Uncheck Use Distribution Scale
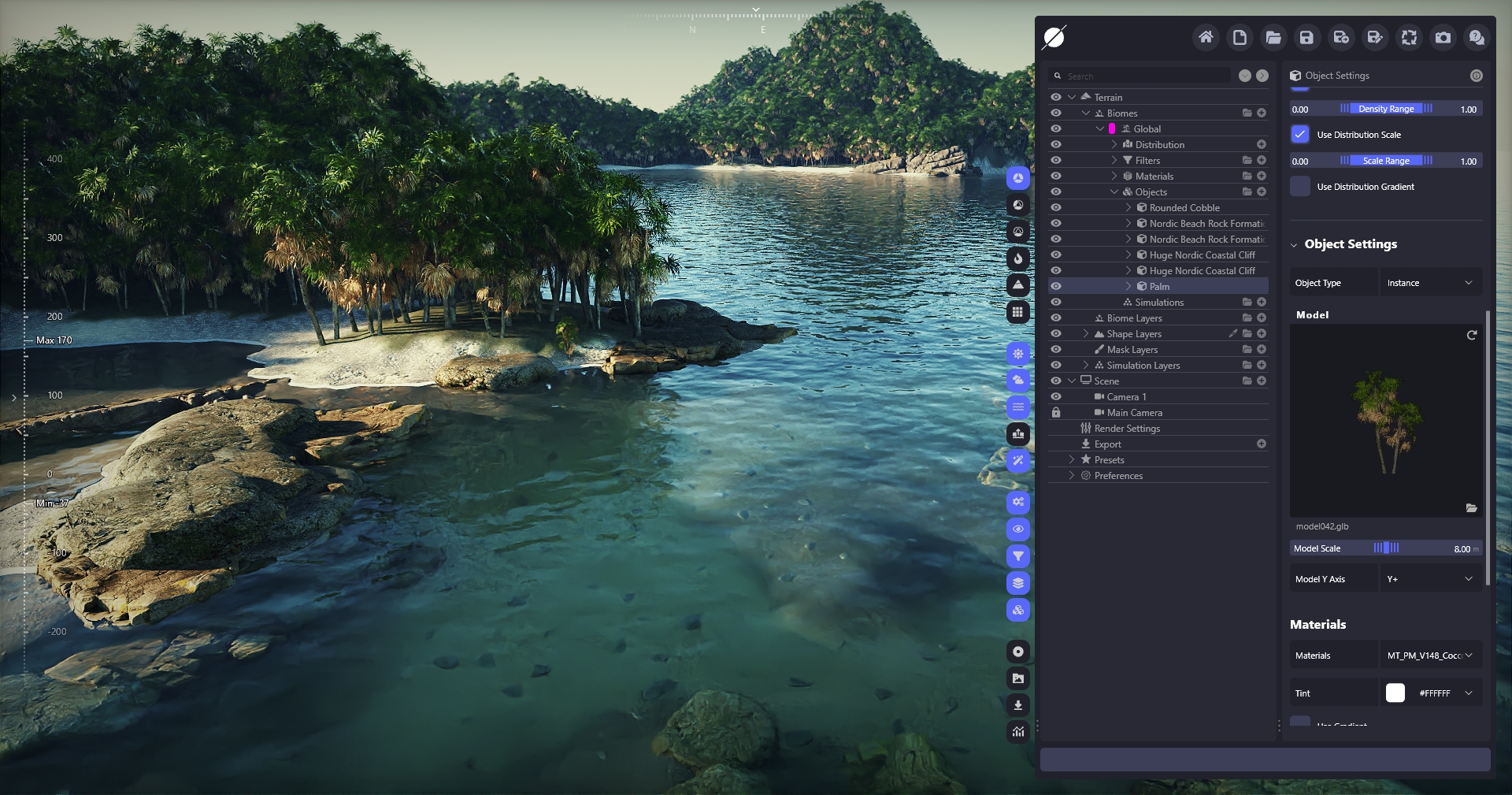This screenshot has width=1512, height=795. tap(1300, 135)
